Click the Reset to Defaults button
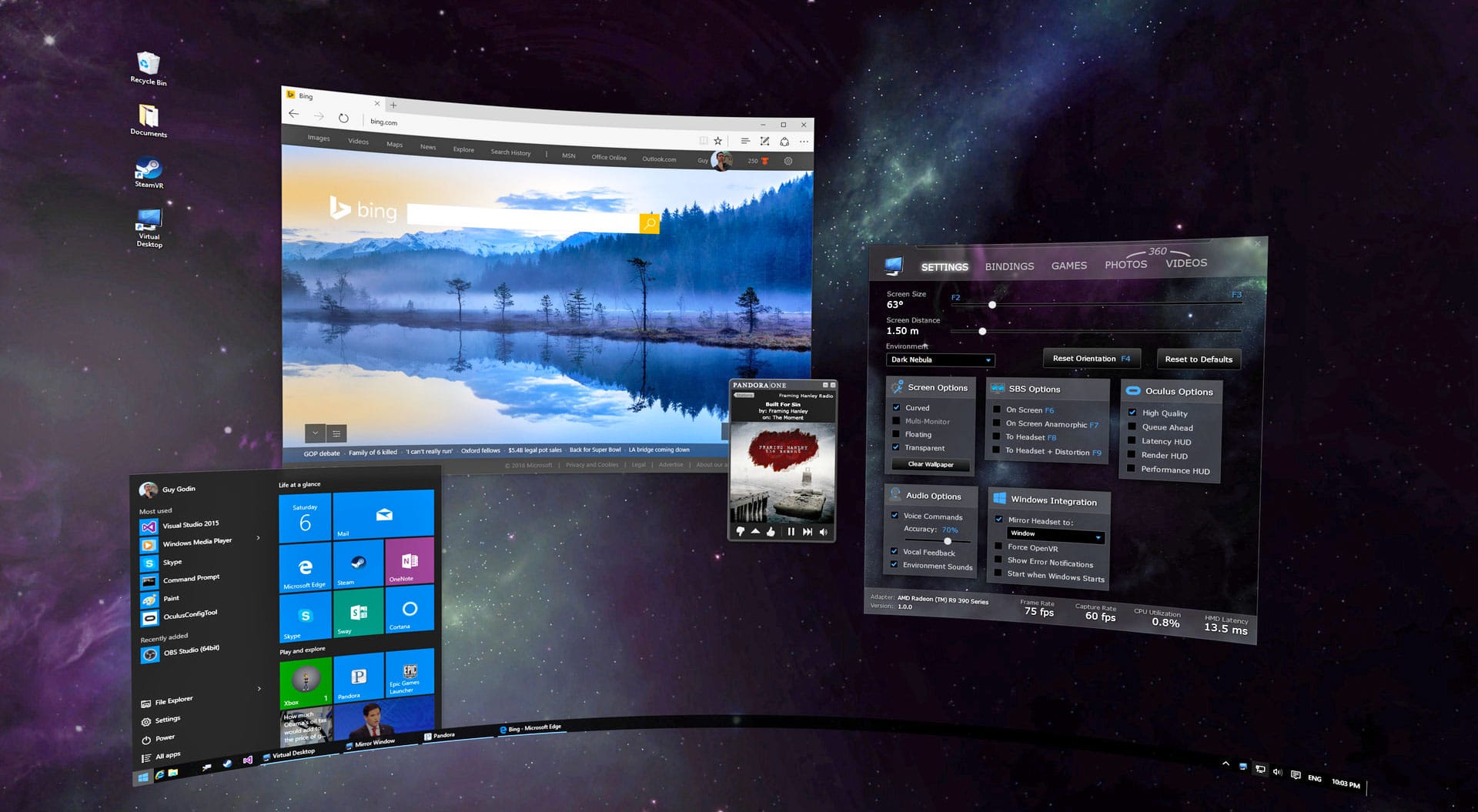 tap(1199, 359)
